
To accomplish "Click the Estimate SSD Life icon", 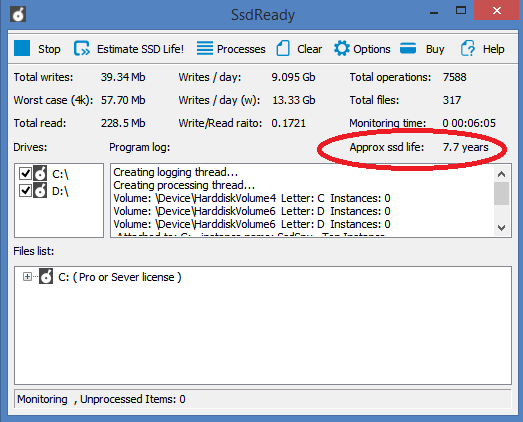I will coord(82,48).
